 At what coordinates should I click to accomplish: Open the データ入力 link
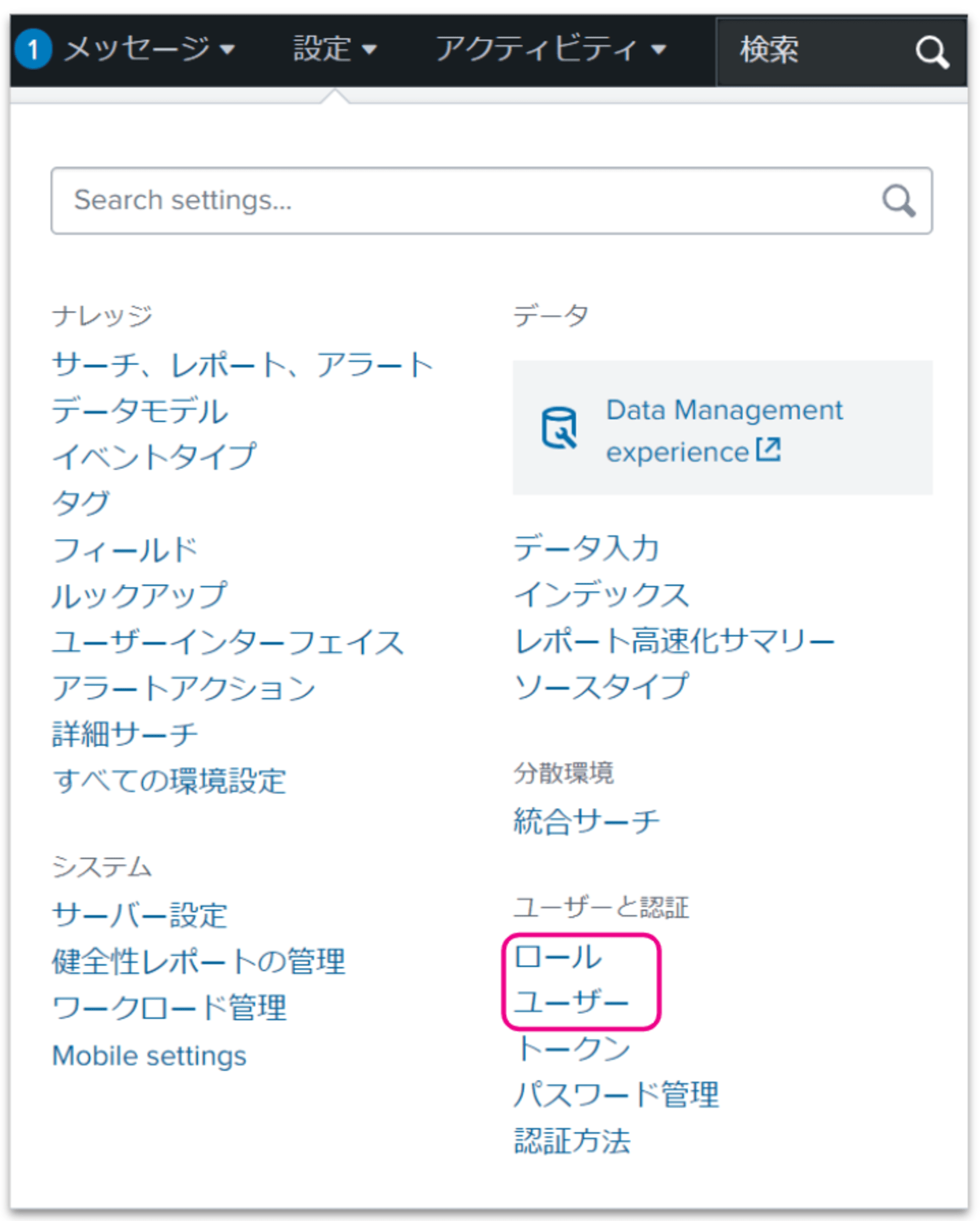point(586,548)
